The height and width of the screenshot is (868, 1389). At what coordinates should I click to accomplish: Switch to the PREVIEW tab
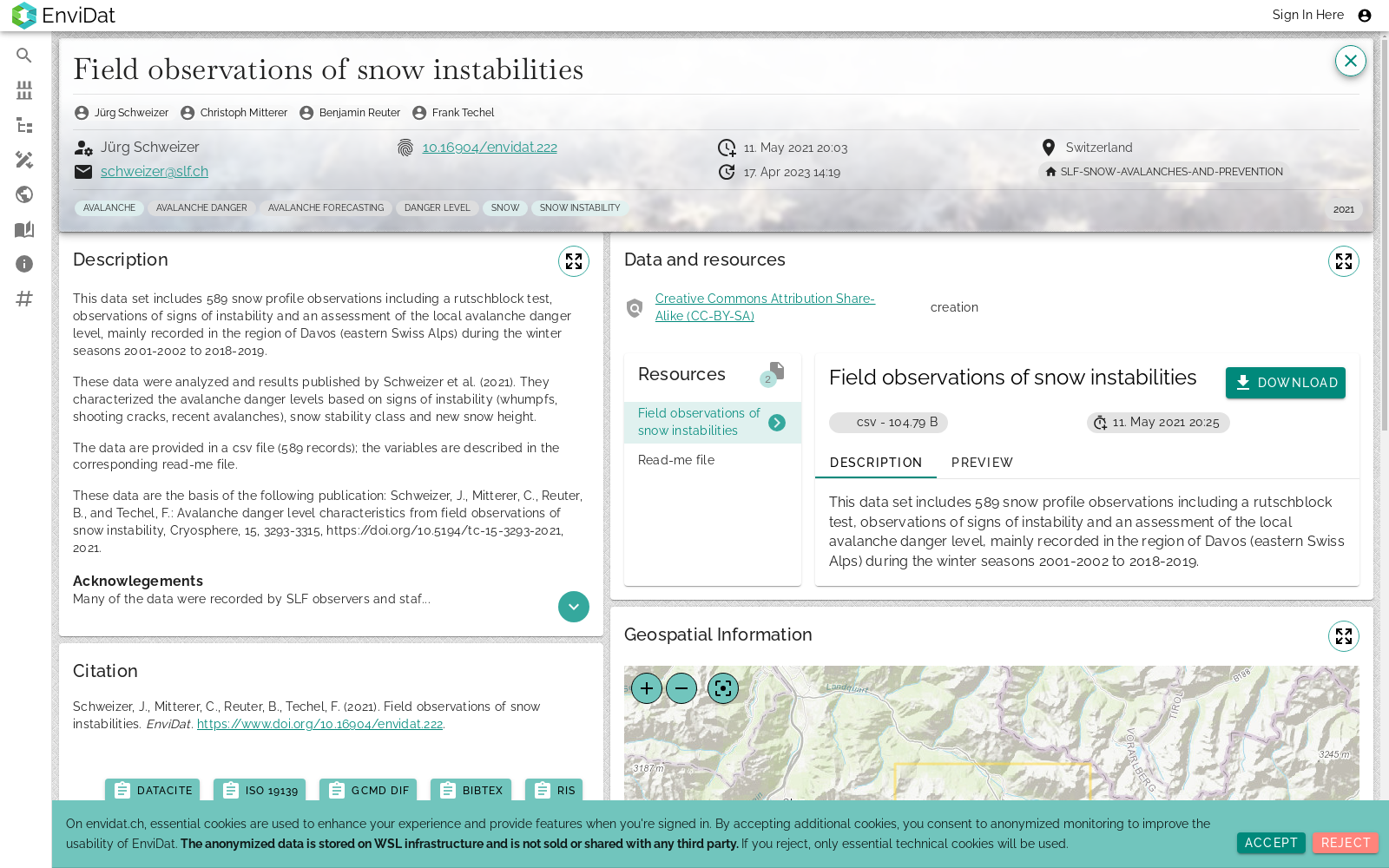coord(982,463)
